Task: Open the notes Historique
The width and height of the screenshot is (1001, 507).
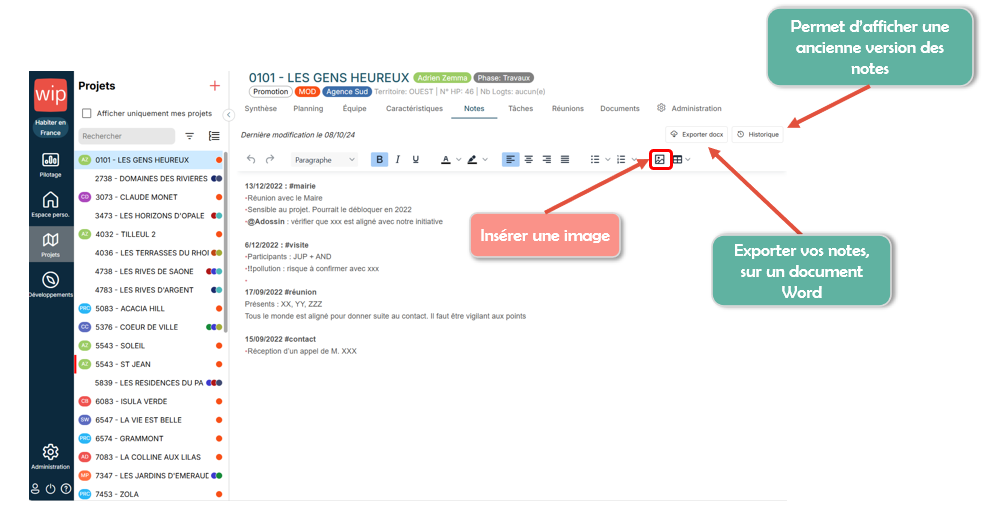Action: pos(757,135)
